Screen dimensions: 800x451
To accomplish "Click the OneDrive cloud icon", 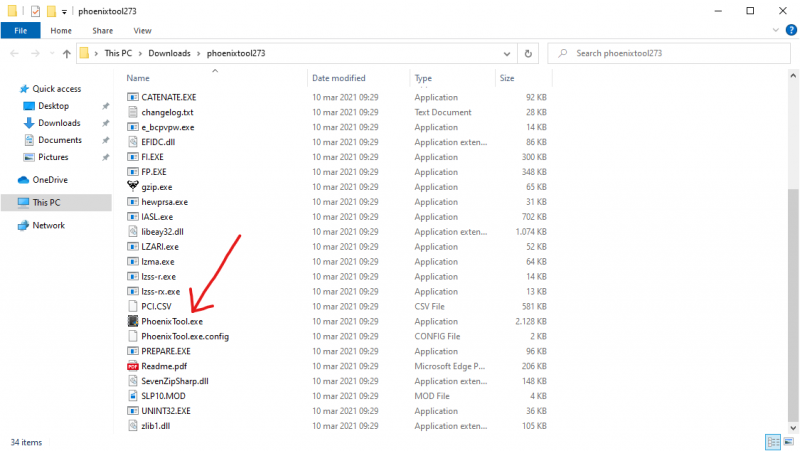I will (23, 180).
